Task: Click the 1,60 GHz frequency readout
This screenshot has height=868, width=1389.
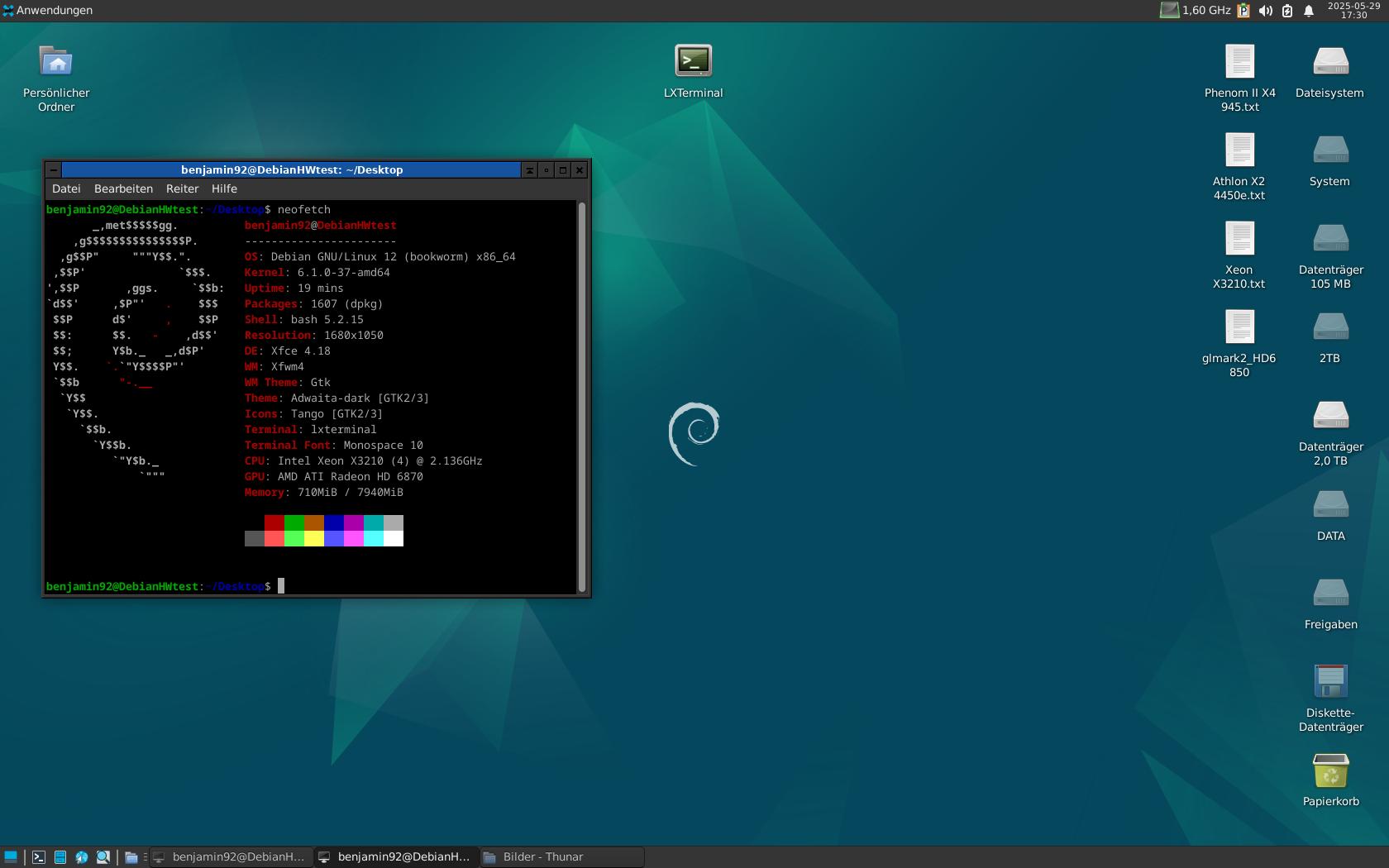Action: (x=1206, y=10)
